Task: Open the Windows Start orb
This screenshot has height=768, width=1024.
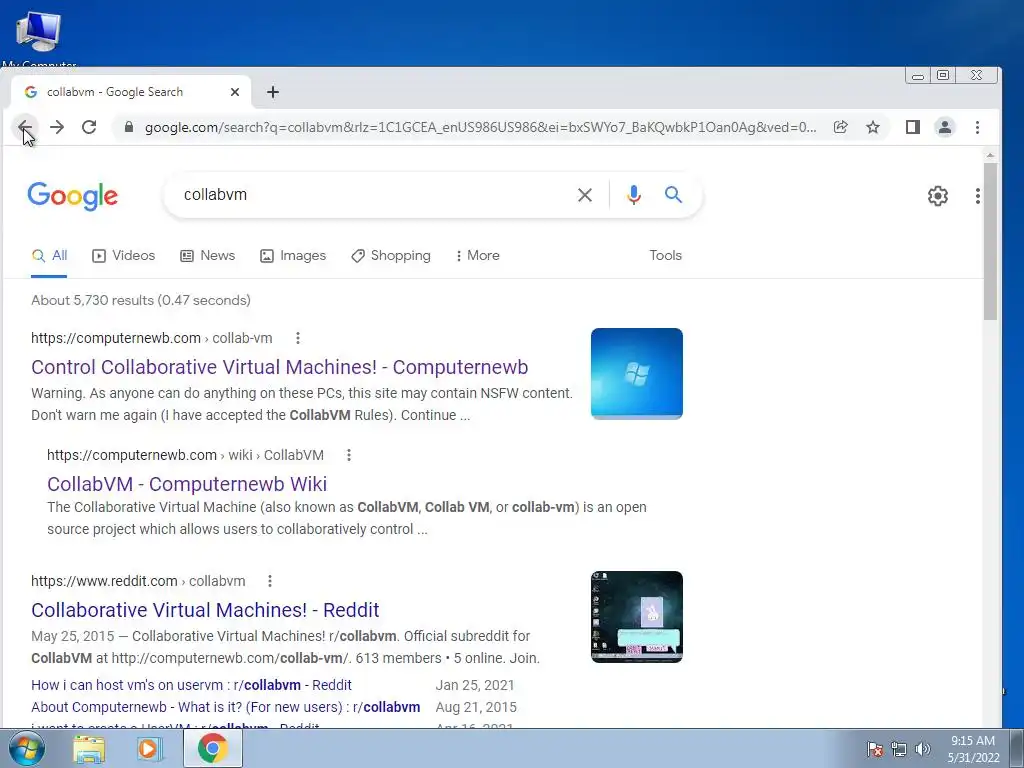Action: coord(26,748)
